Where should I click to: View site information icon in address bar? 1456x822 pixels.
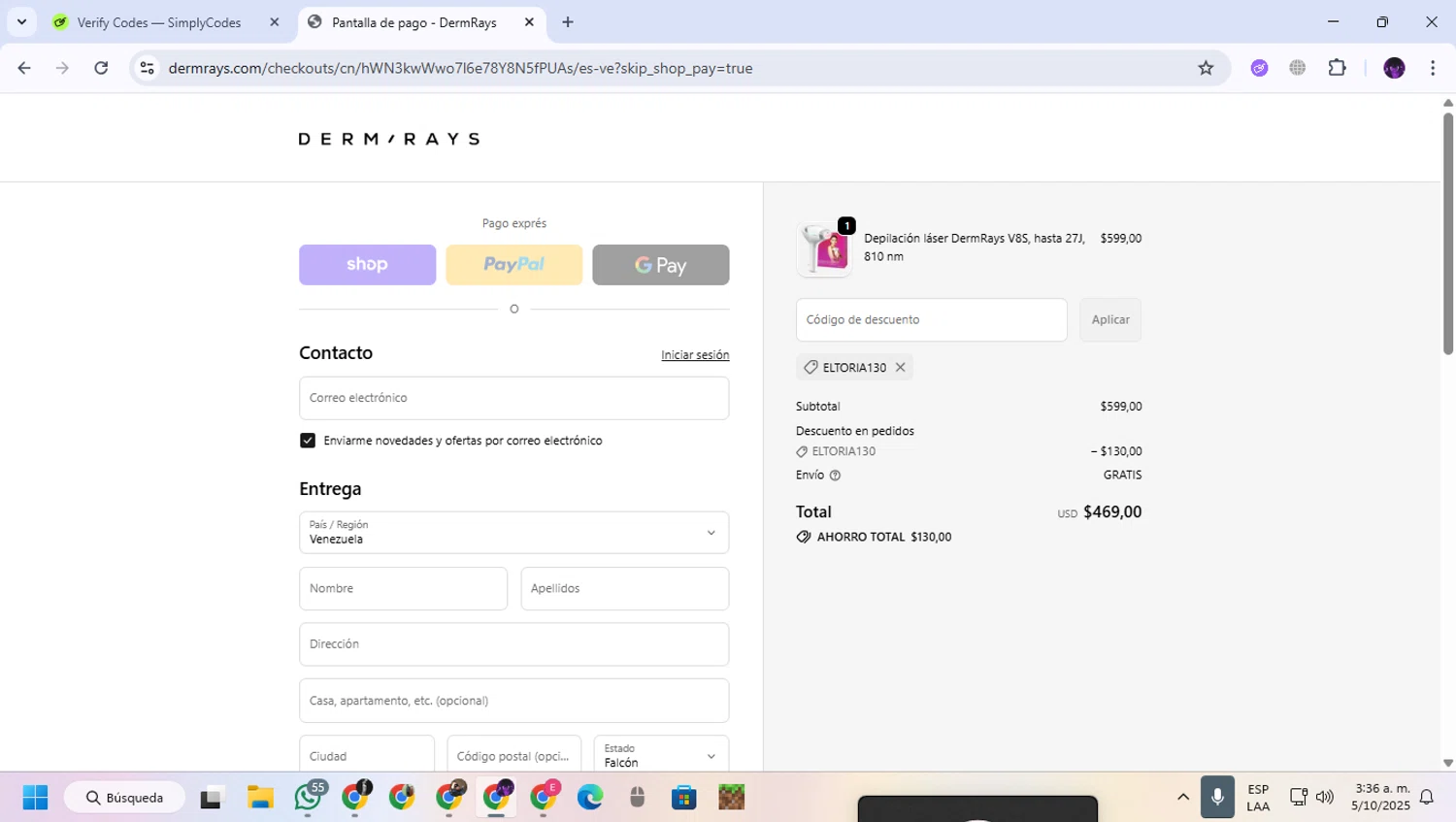pos(147,68)
